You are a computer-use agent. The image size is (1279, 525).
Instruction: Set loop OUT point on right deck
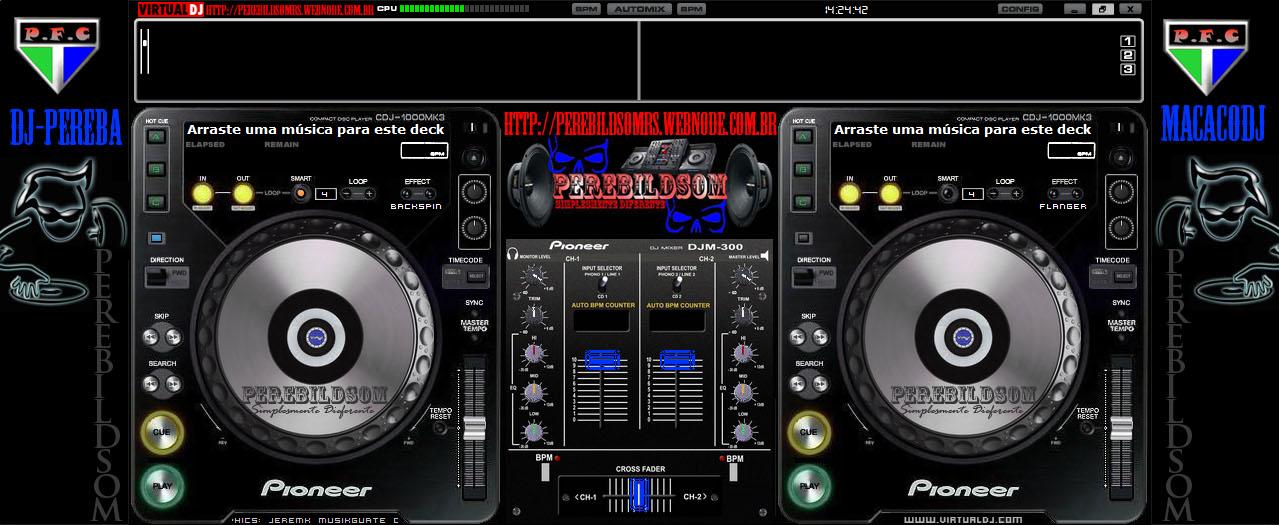pos(890,193)
